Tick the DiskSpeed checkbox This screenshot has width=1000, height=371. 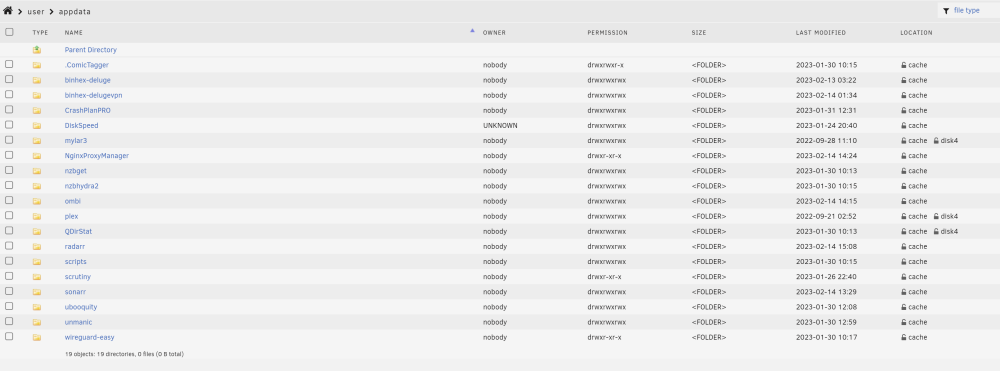pyautogui.click(x=9, y=124)
